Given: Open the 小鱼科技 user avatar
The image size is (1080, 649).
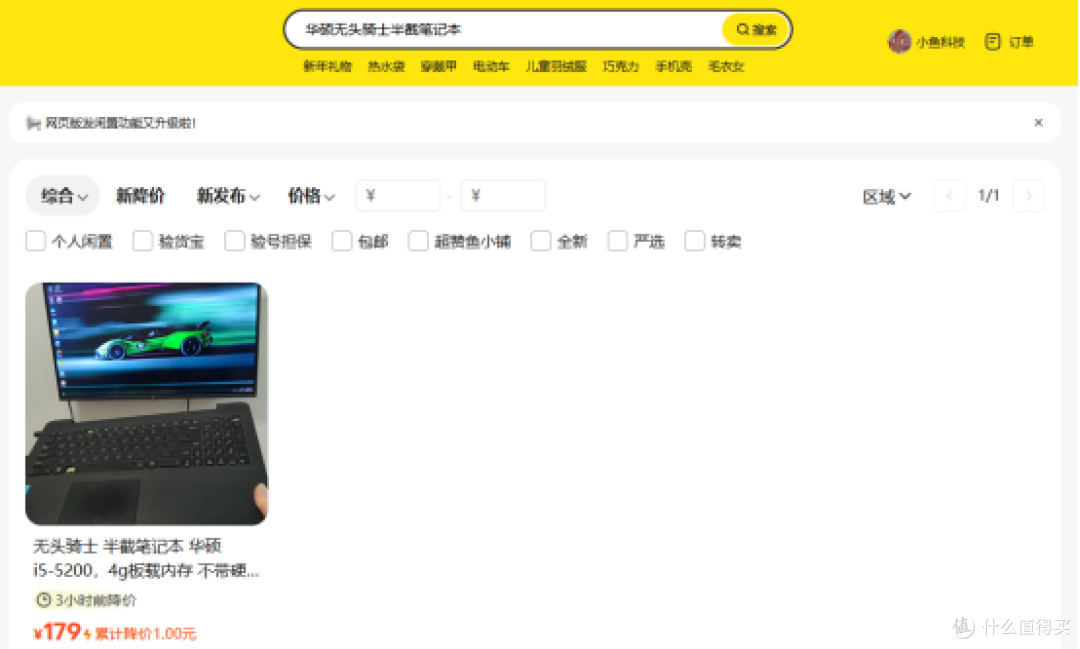Looking at the screenshot, I should click(x=899, y=42).
